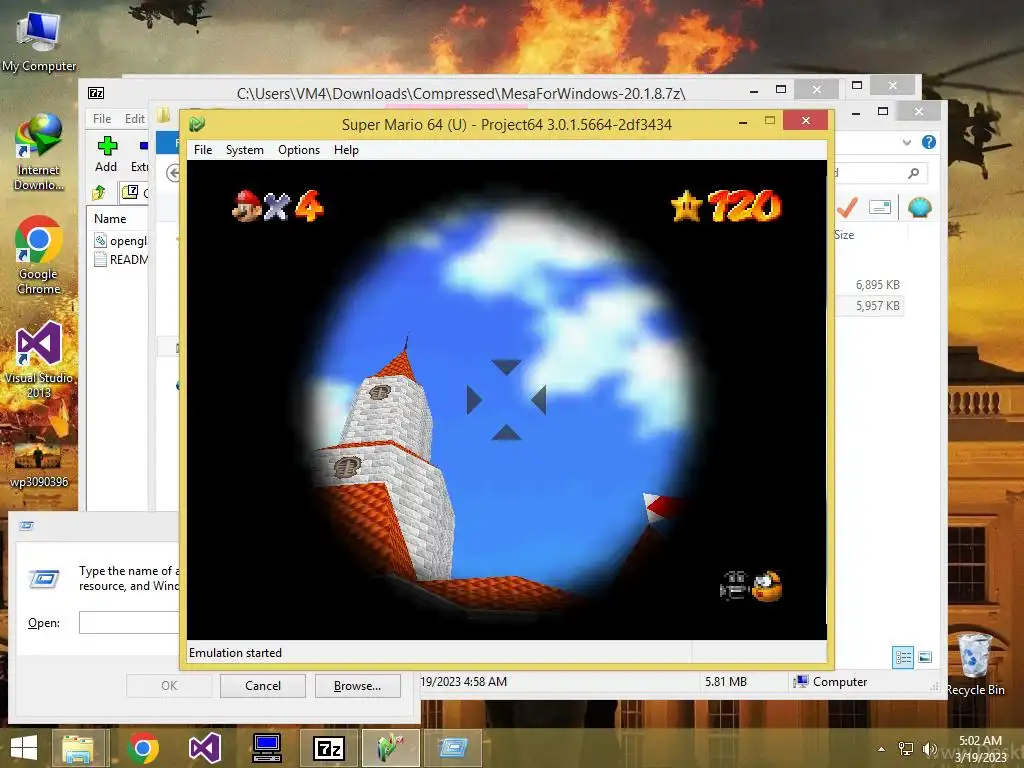1024x768 pixels.
Task: Expand the Explorer ribbon chevron
Action: [x=906, y=142]
